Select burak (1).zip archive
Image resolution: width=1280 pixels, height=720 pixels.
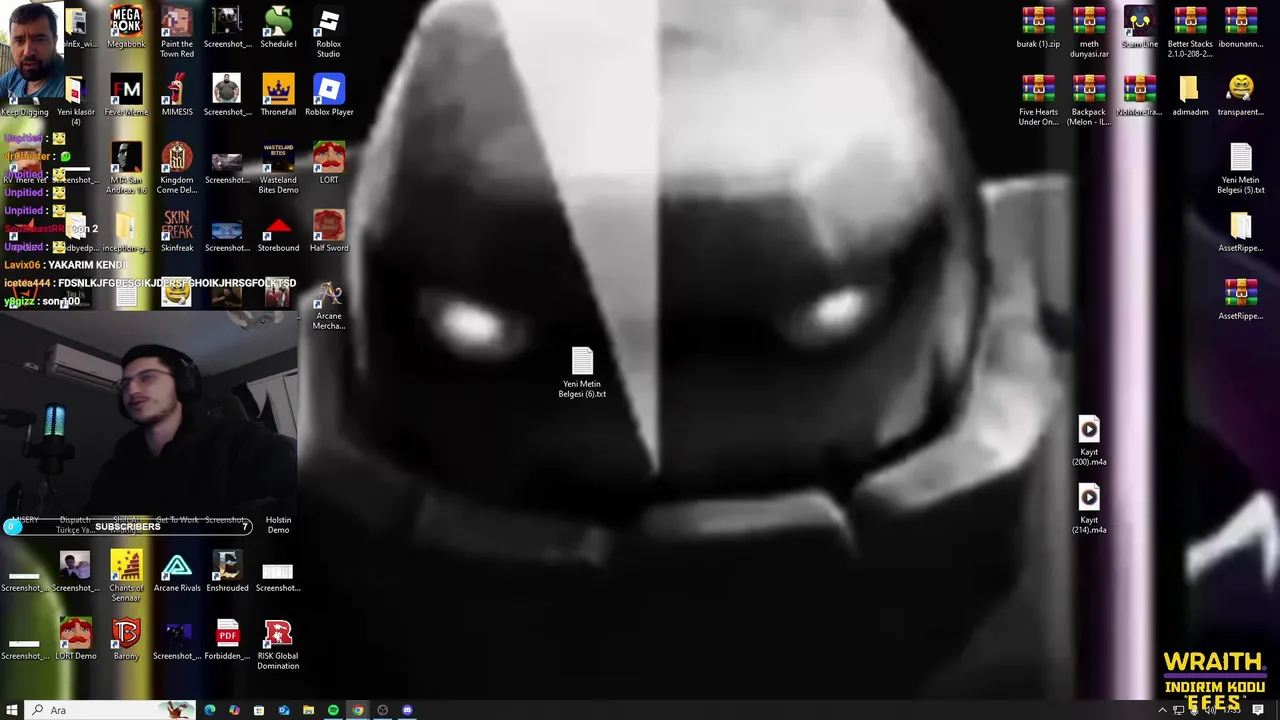pos(1038,28)
